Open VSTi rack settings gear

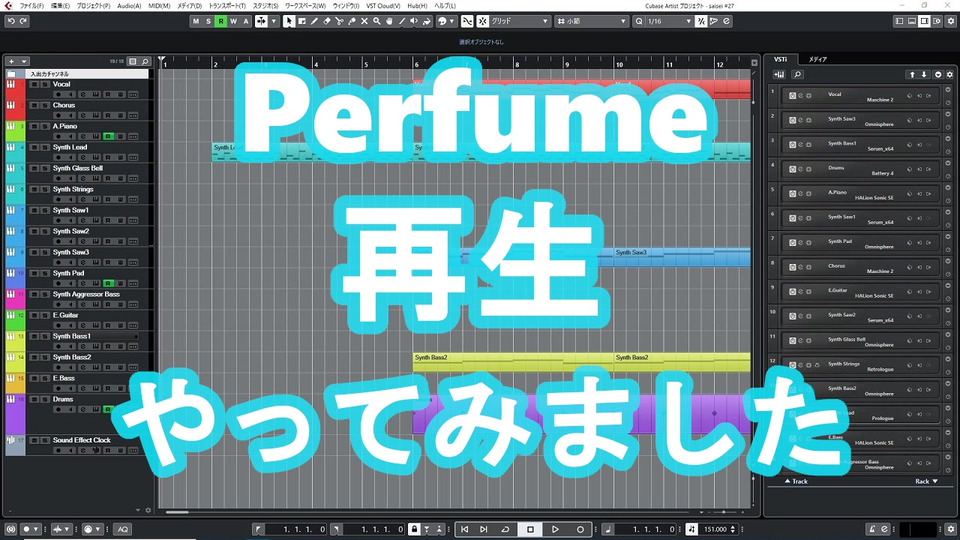950,75
